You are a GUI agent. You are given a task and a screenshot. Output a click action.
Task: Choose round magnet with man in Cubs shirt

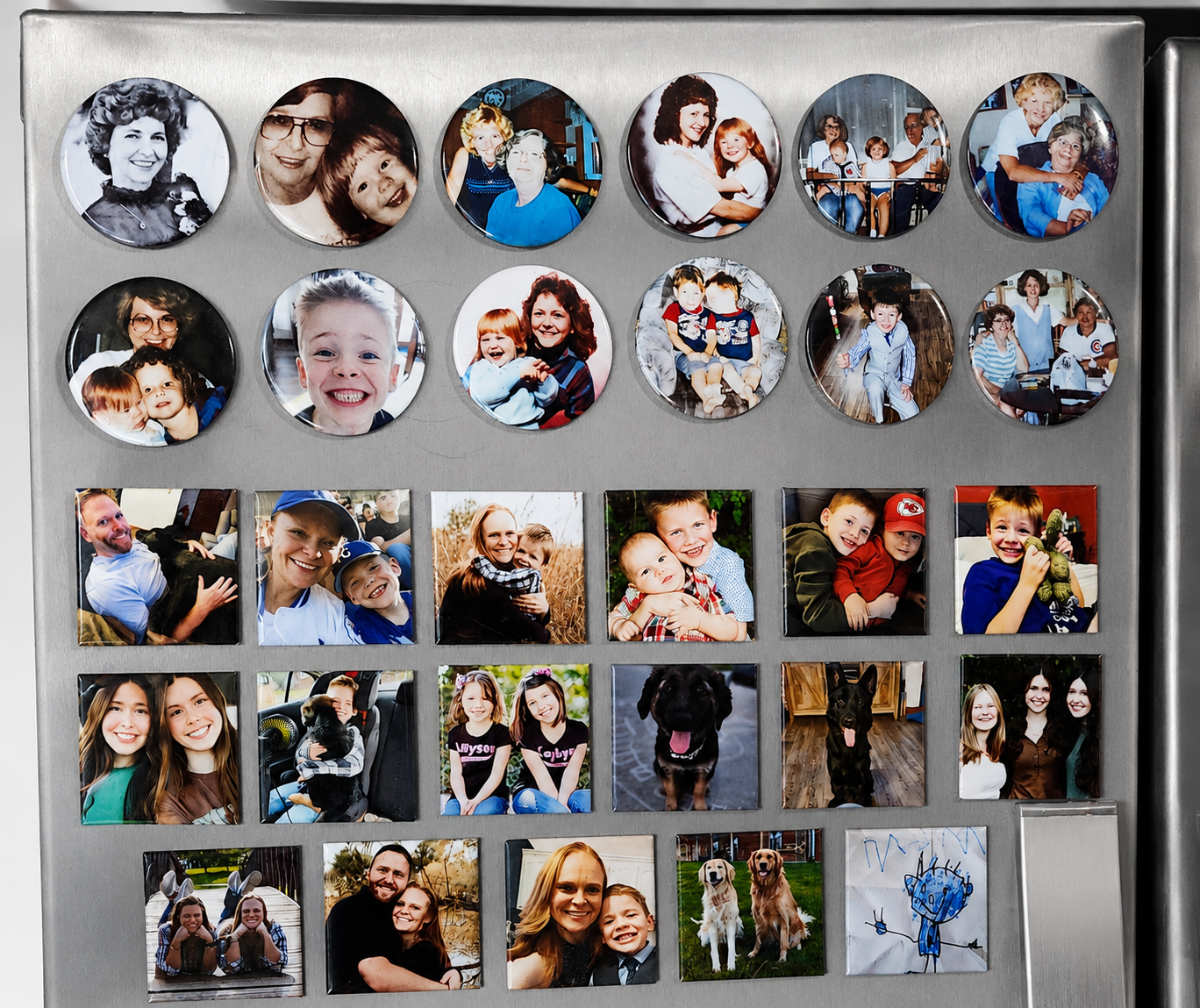1043,346
